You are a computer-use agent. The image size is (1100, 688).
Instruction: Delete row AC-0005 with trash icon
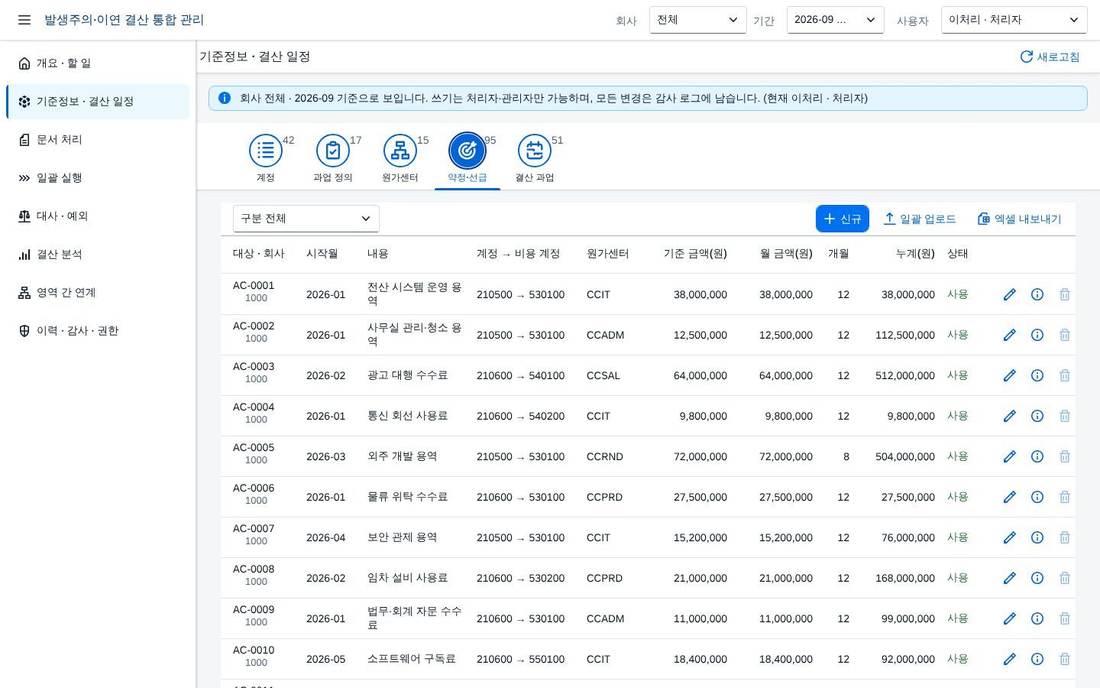pyautogui.click(x=1064, y=457)
